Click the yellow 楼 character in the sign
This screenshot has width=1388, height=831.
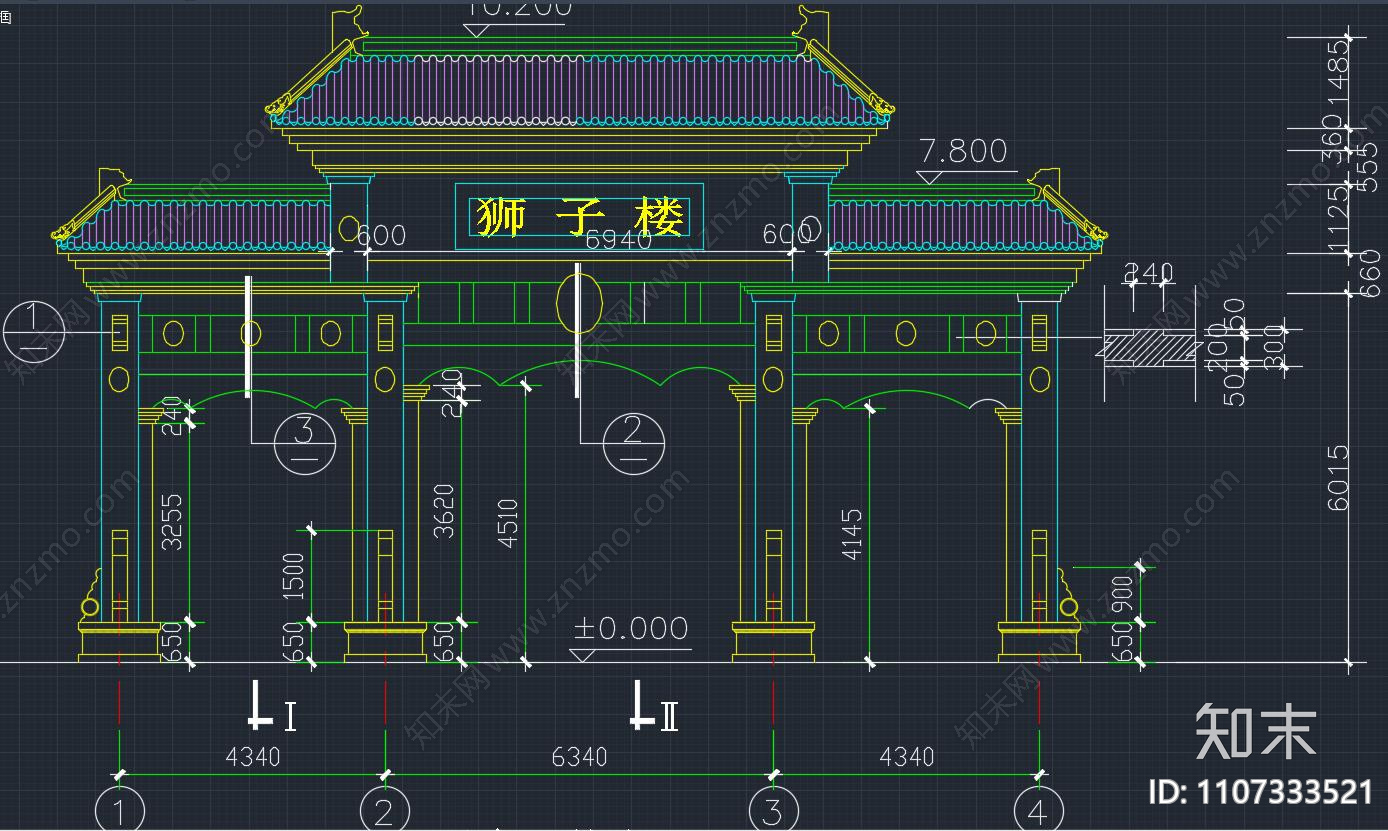point(660,217)
